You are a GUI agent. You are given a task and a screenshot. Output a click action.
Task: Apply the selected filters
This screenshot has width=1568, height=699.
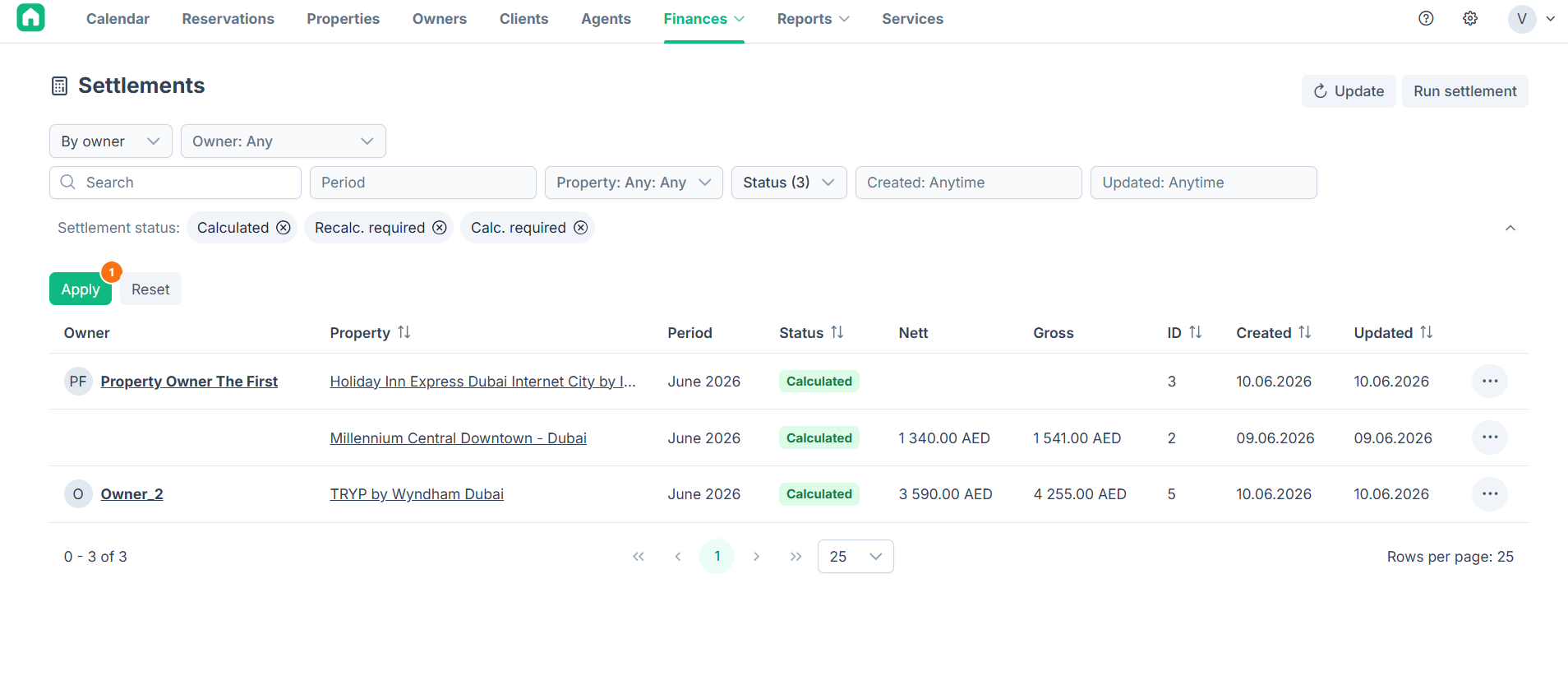81,289
